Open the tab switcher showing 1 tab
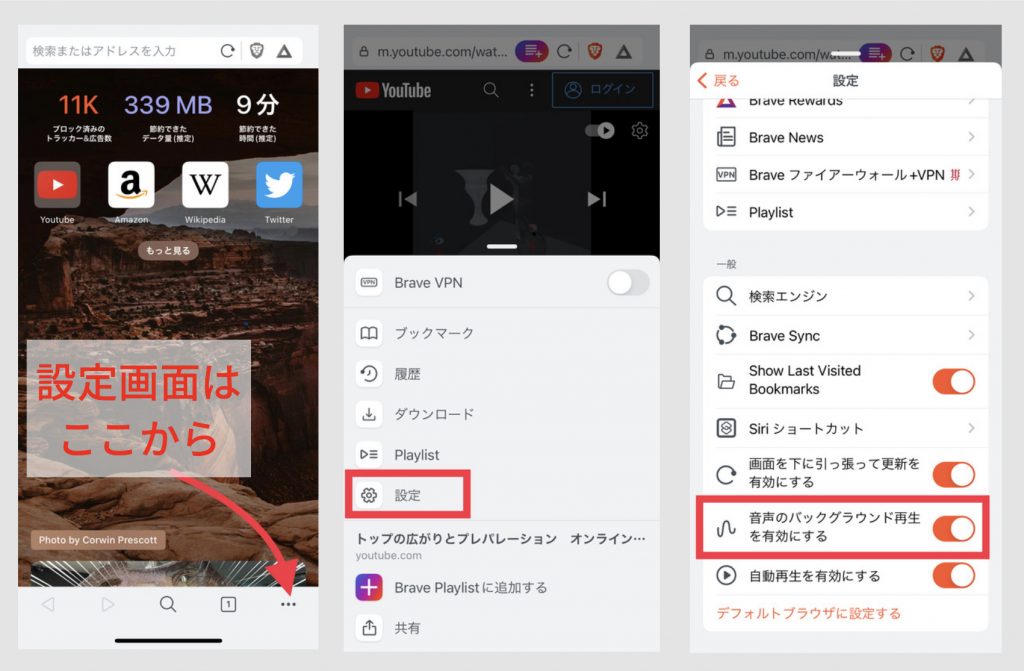The height and width of the screenshot is (671, 1024). coord(228,604)
